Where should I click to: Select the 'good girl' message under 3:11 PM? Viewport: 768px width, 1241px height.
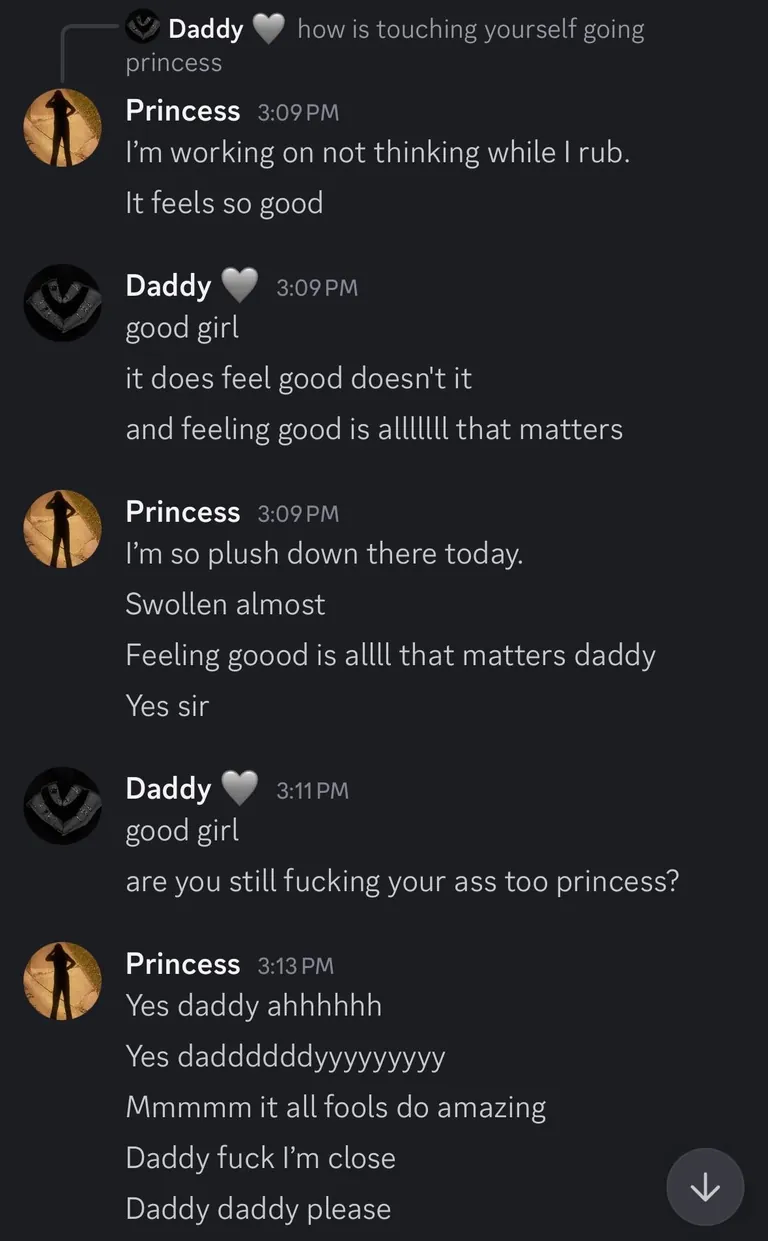pos(182,831)
